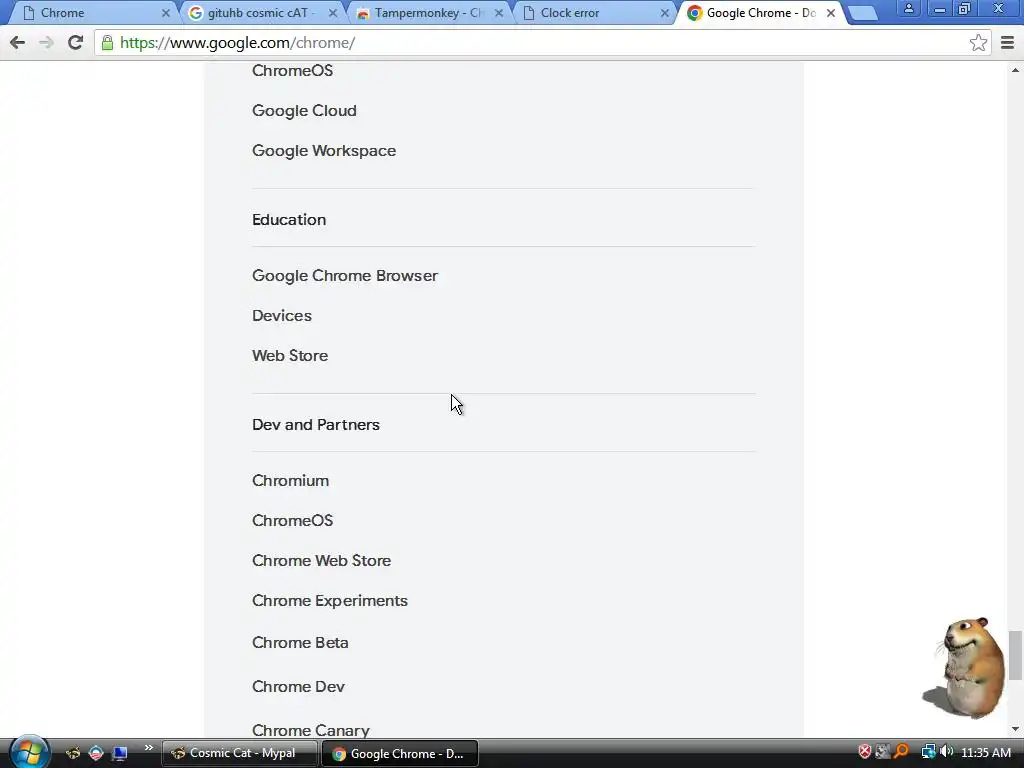Open the Chrome Web Store link
Screen dimensions: 1024x768
321,560
